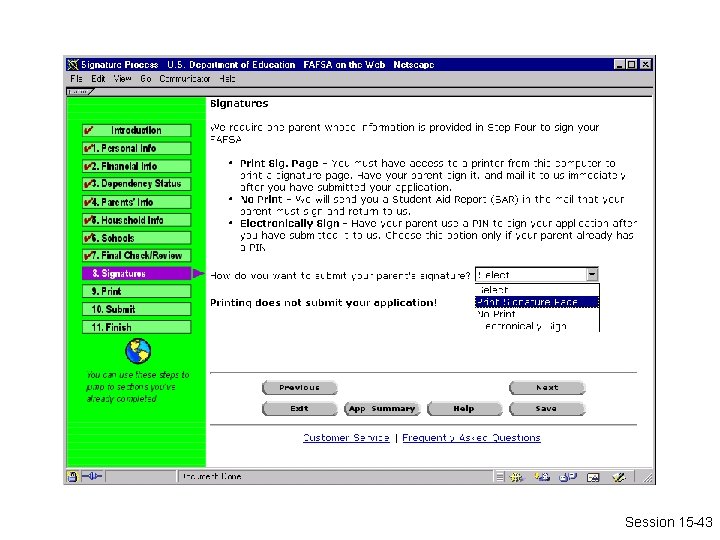This screenshot has width=720, height=540.
Task: Click the Save button
Action: 547,408
